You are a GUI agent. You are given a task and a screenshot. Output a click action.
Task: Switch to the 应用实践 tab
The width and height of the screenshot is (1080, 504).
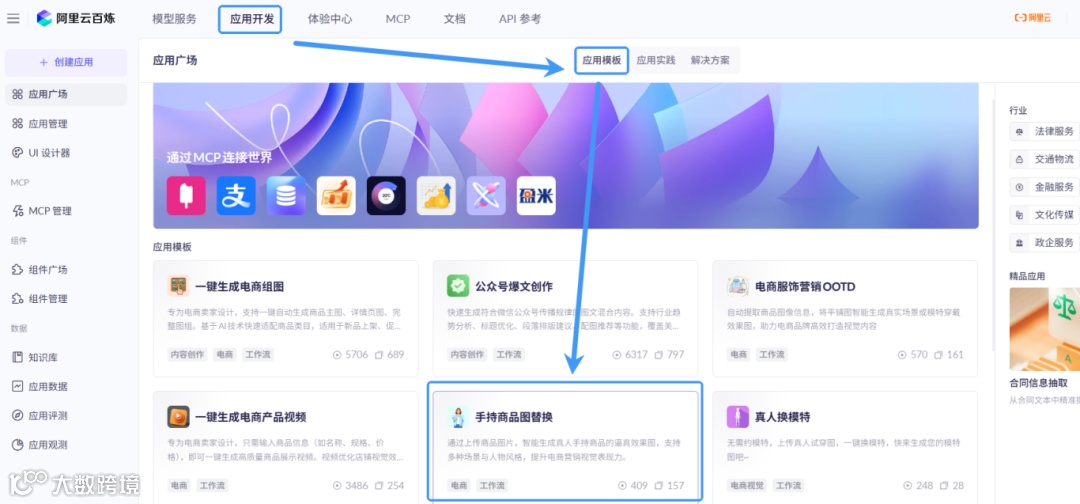pos(656,60)
